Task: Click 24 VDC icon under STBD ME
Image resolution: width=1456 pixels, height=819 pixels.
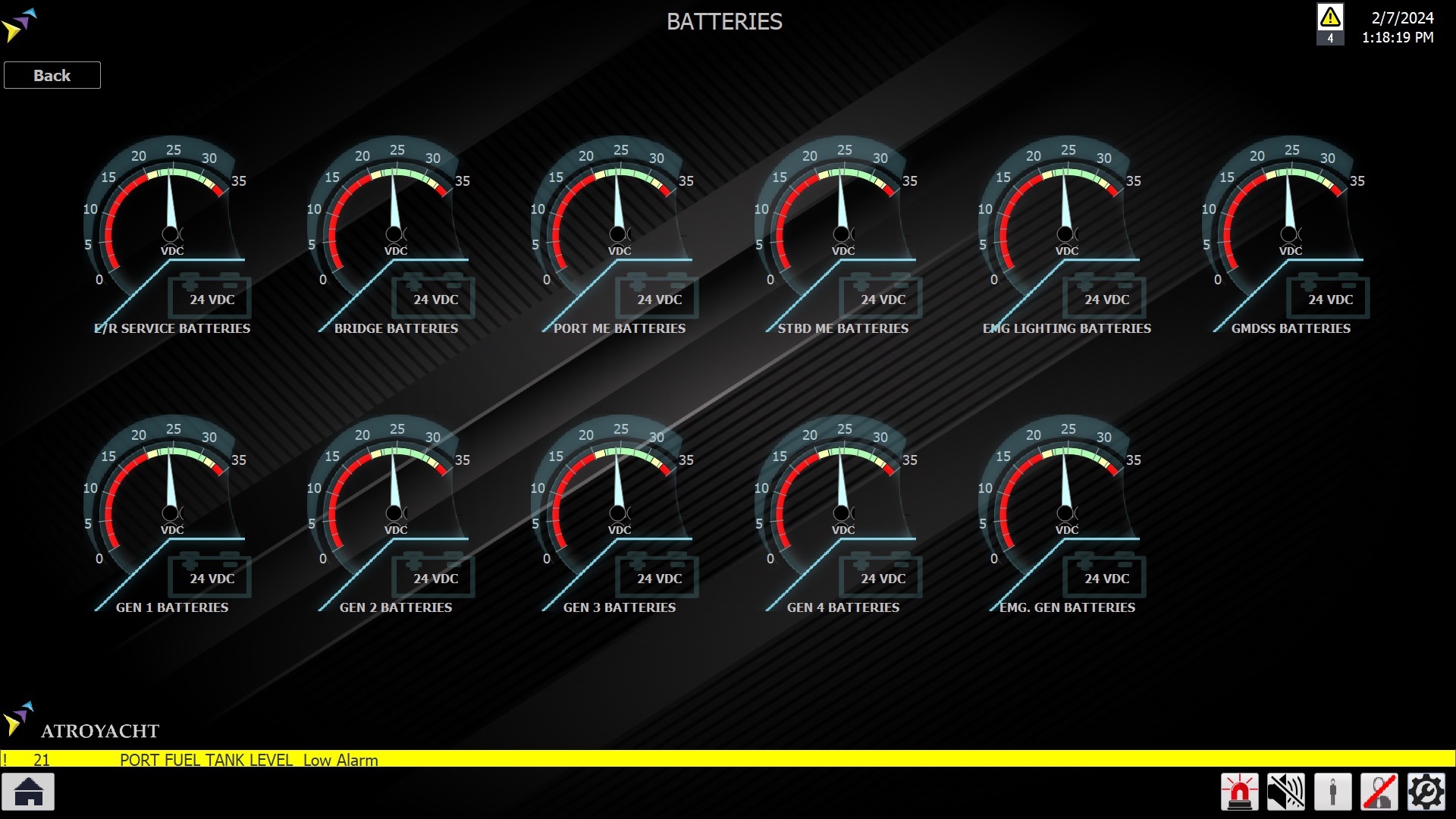Action: click(882, 299)
